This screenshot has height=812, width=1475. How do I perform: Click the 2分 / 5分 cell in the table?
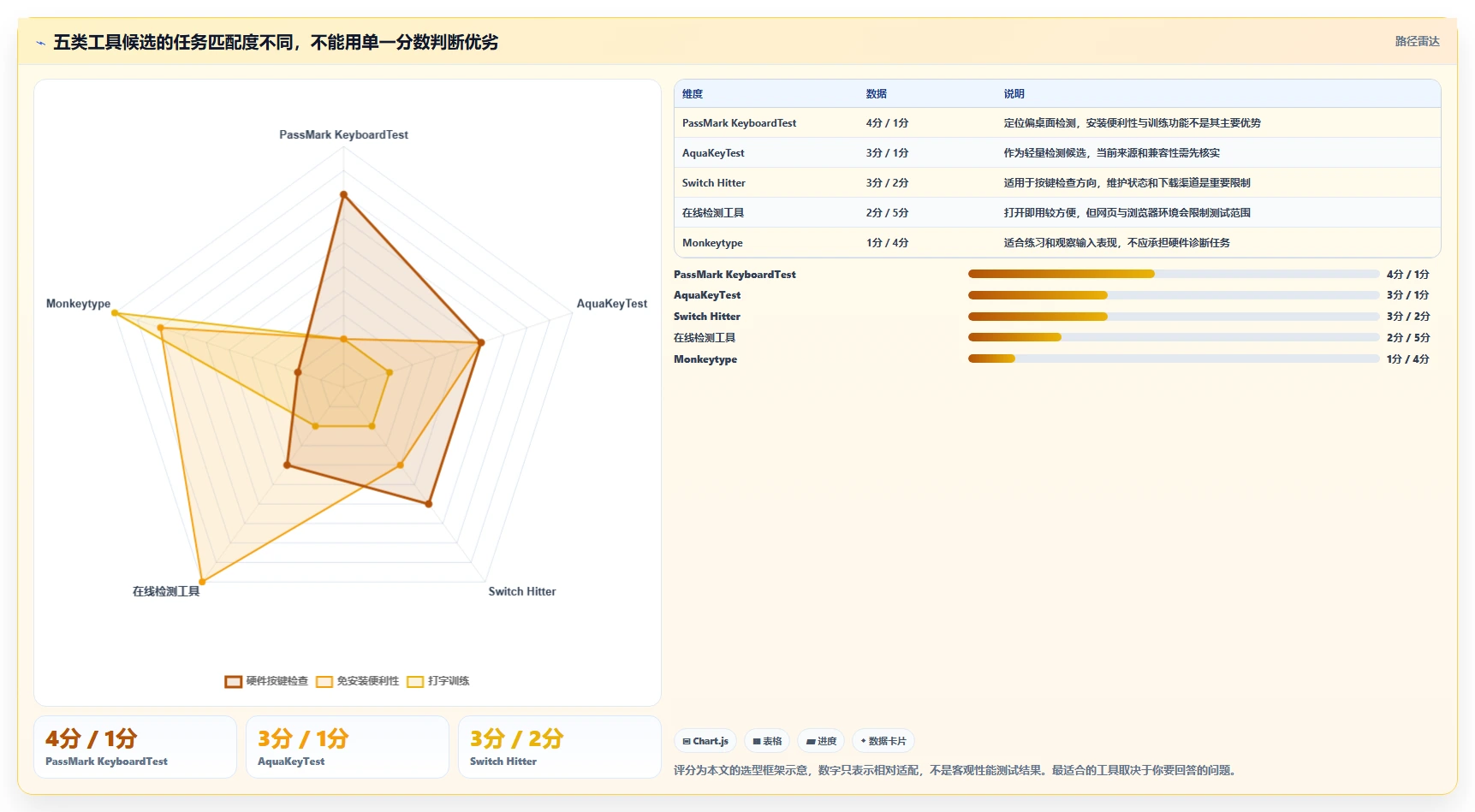887,213
